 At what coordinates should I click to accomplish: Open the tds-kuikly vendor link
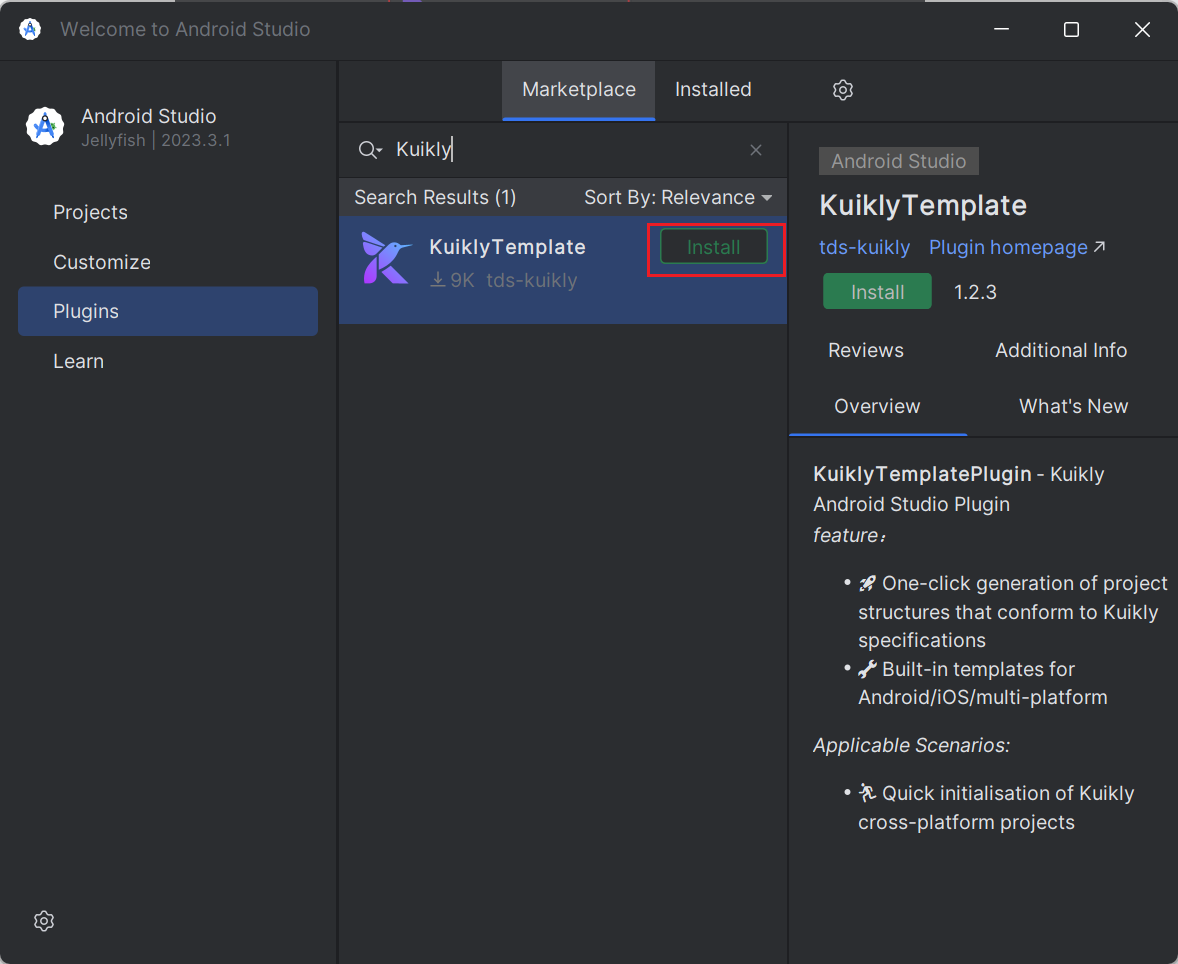[x=864, y=247]
